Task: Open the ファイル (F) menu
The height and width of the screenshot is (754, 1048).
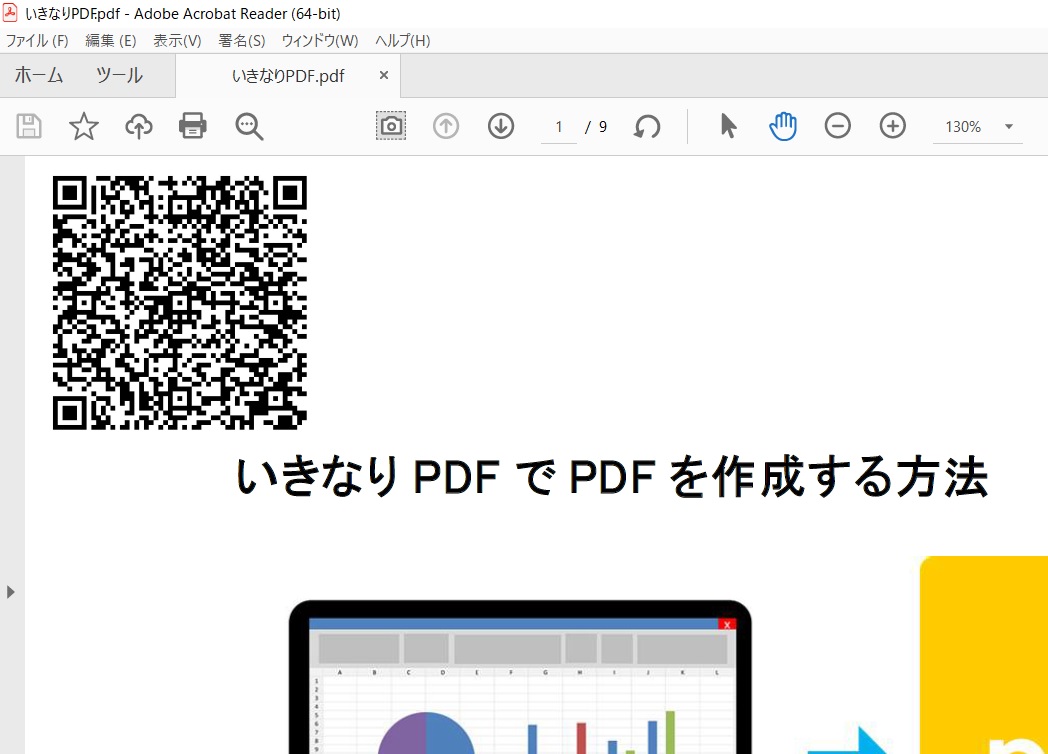Action: pos(37,41)
